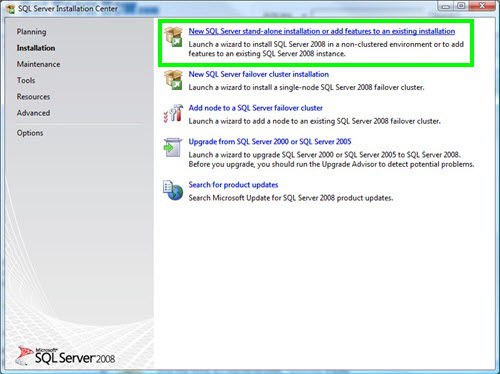Click the add node tools icon
The height and width of the screenshot is (374, 500).
[x=173, y=113]
